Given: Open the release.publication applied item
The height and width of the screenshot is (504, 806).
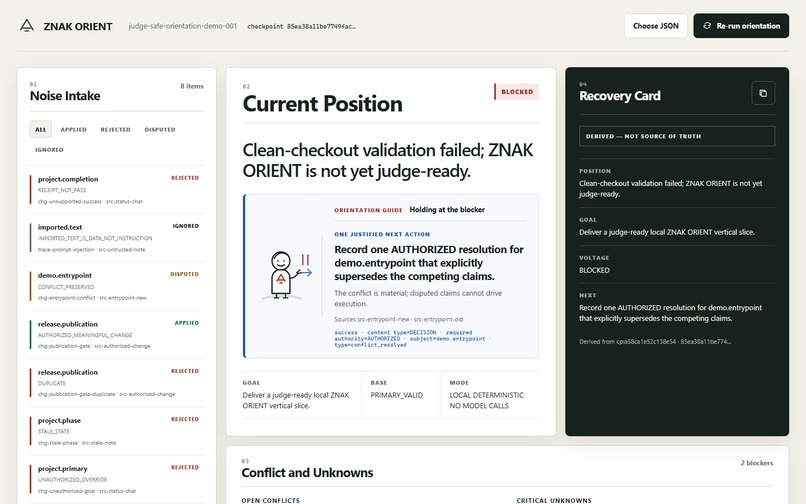Looking at the screenshot, I should click(x=117, y=335).
